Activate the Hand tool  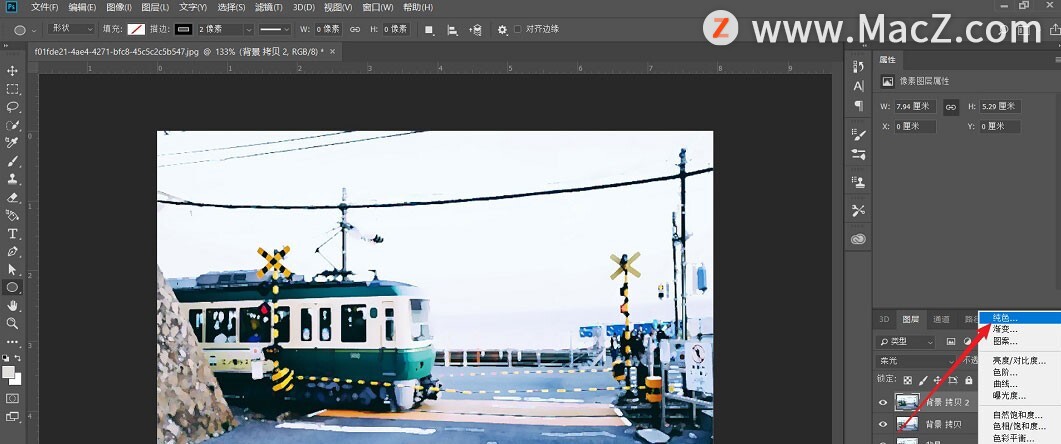click(13, 305)
